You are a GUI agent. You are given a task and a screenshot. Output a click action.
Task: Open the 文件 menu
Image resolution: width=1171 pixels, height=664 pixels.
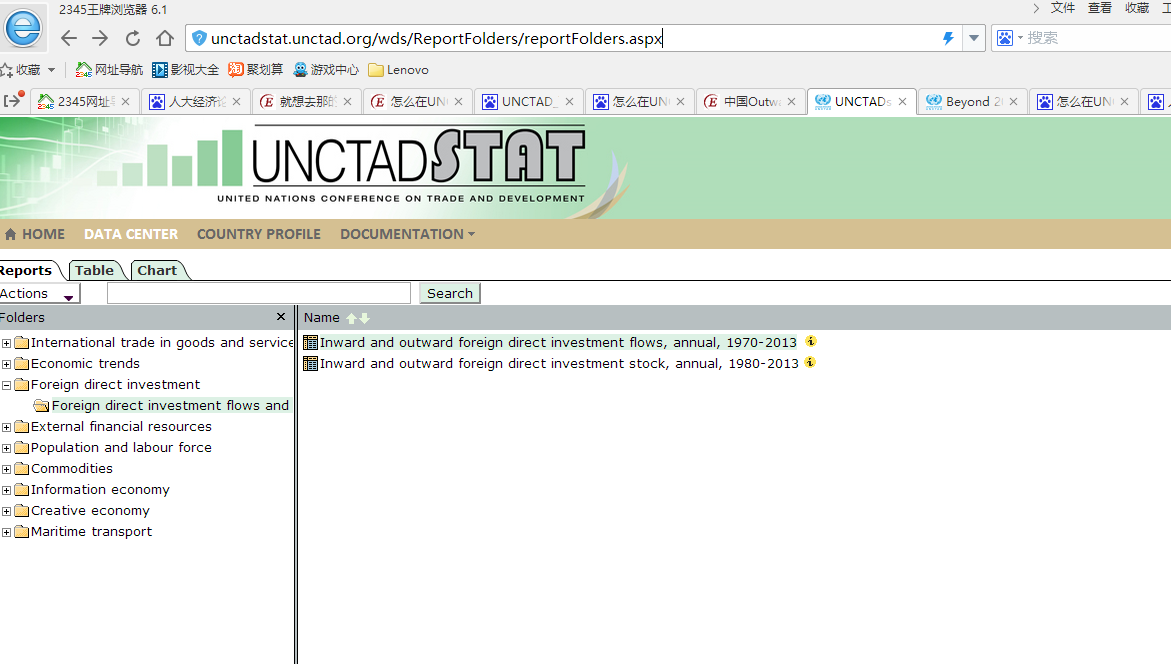tap(1063, 8)
